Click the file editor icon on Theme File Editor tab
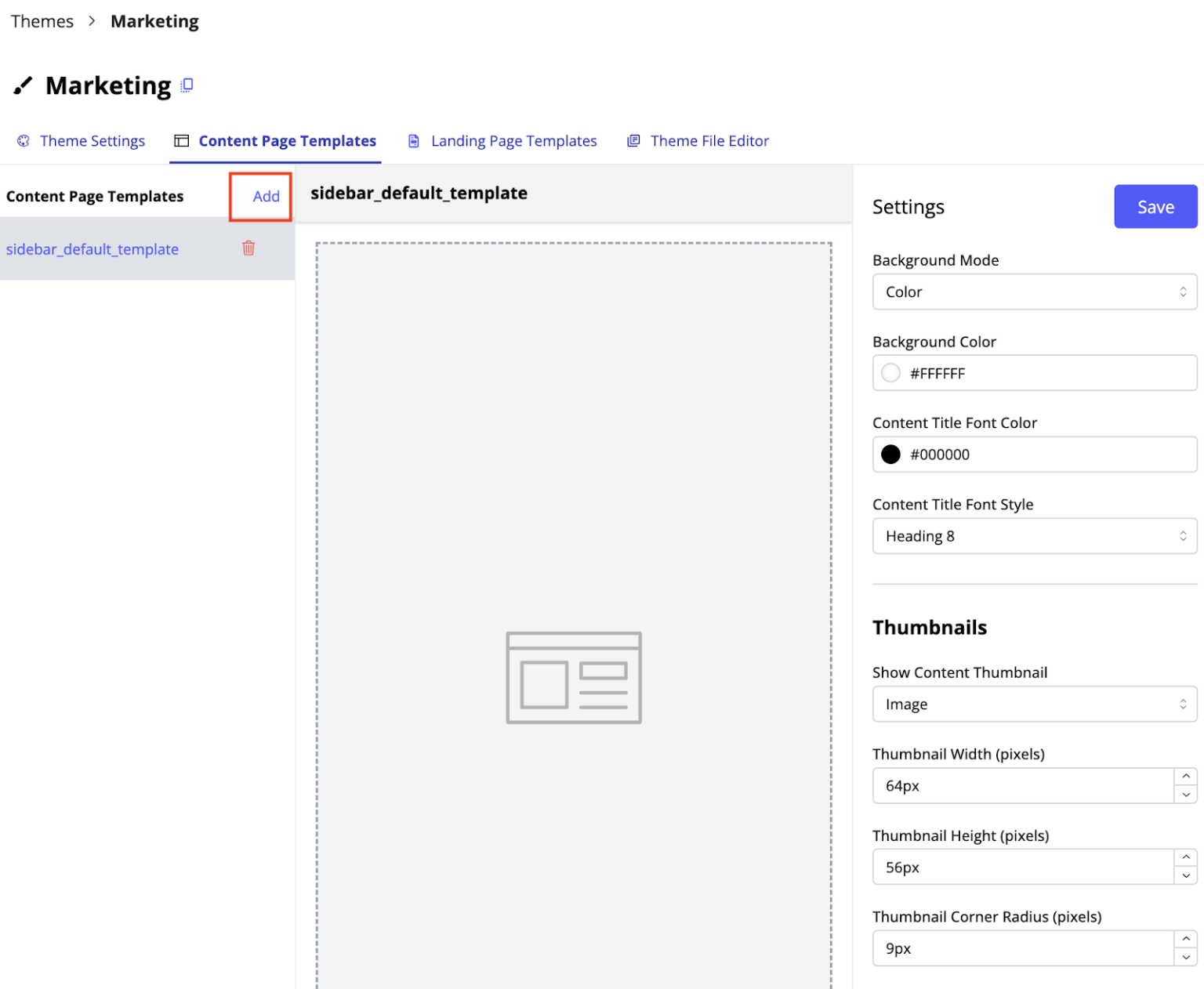This screenshot has height=989, width=1204. [633, 140]
